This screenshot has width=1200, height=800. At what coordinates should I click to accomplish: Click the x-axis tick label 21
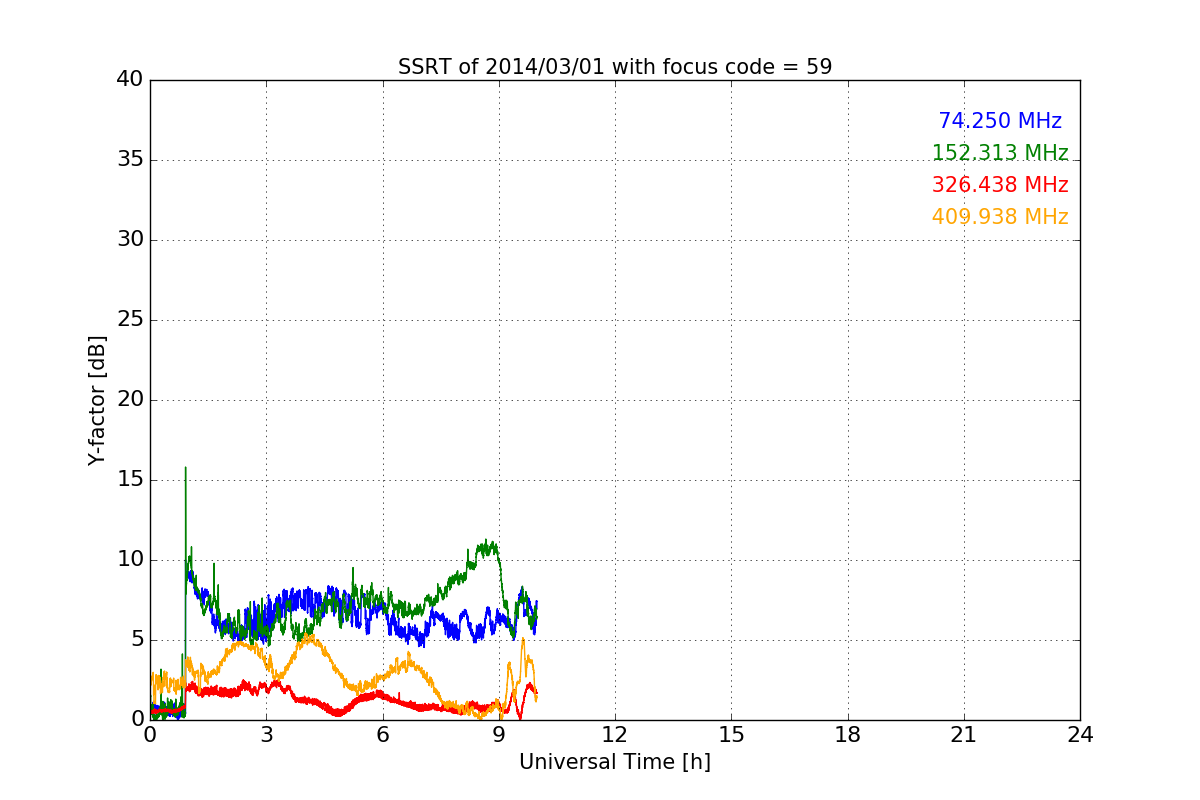[x=964, y=735]
